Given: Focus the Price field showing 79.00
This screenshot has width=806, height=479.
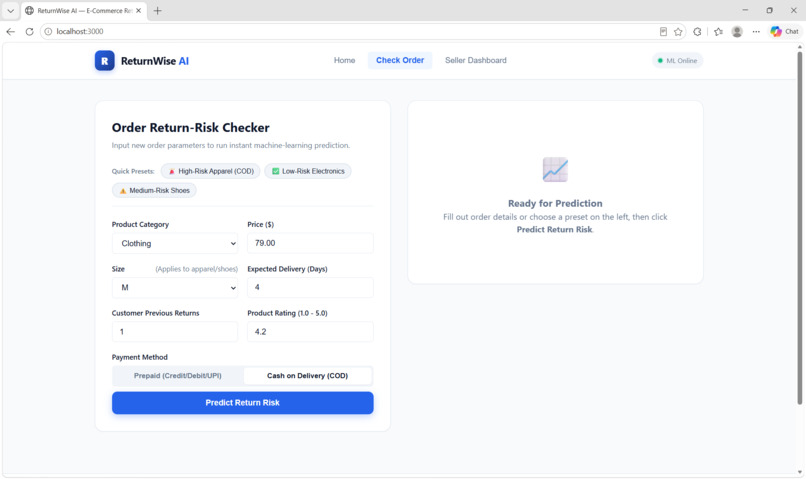Looking at the screenshot, I should coord(310,243).
